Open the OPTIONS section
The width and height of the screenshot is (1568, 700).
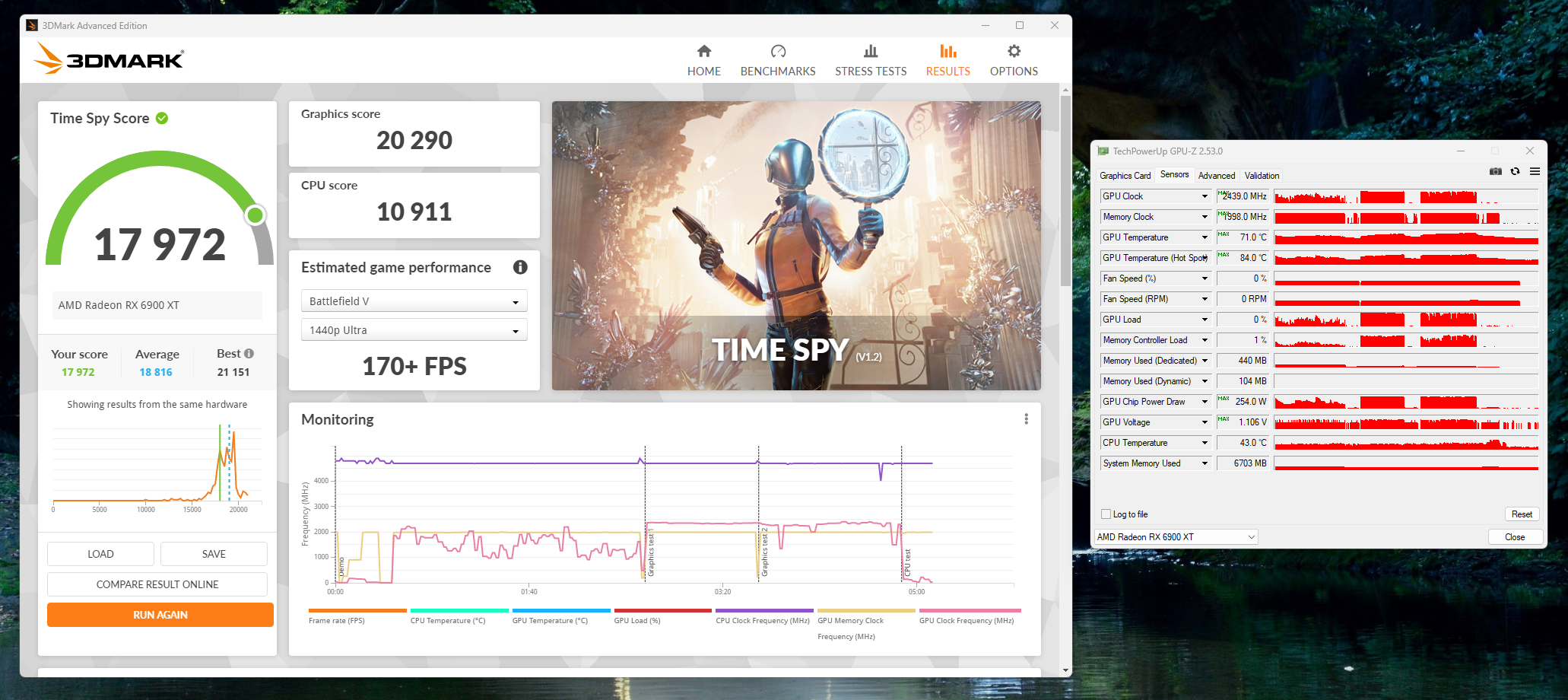tap(1014, 61)
